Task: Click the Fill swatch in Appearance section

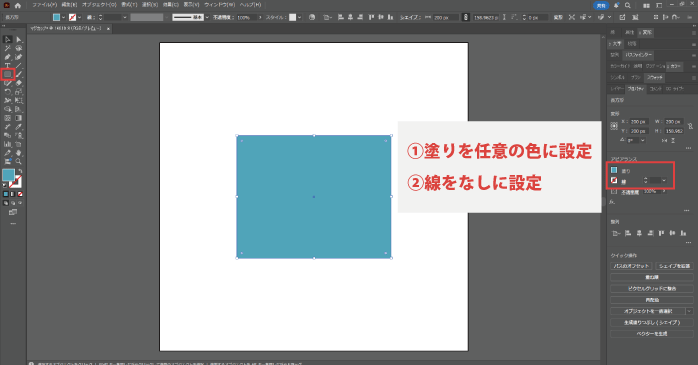Action: 614,170
